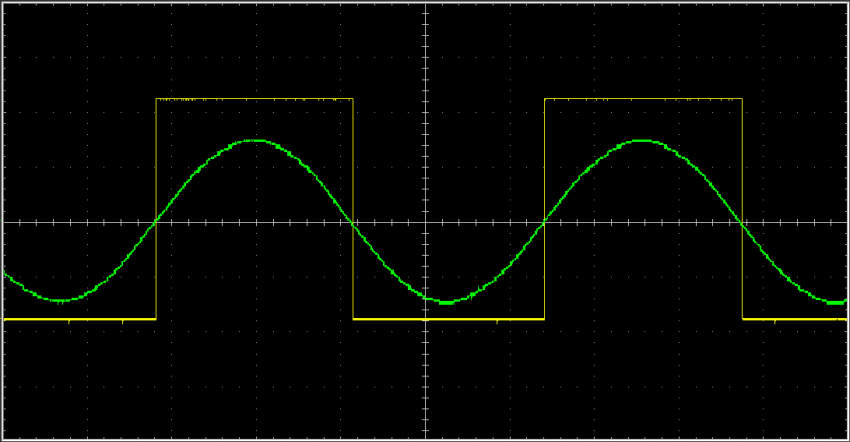The height and width of the screenshot is (442, 850).
Task: Select the first trough of the green sine wave
Action: pyautogui.click(x=60, y=300)
